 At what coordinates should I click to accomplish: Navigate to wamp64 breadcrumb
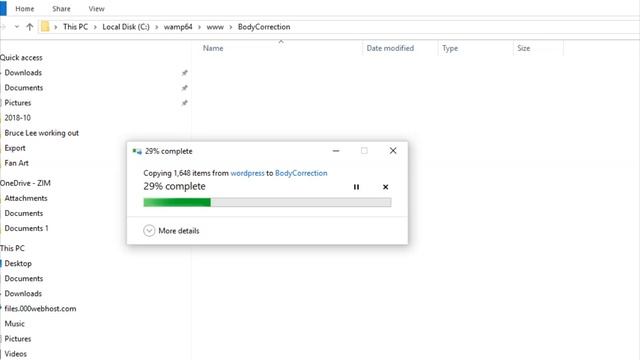178,27
